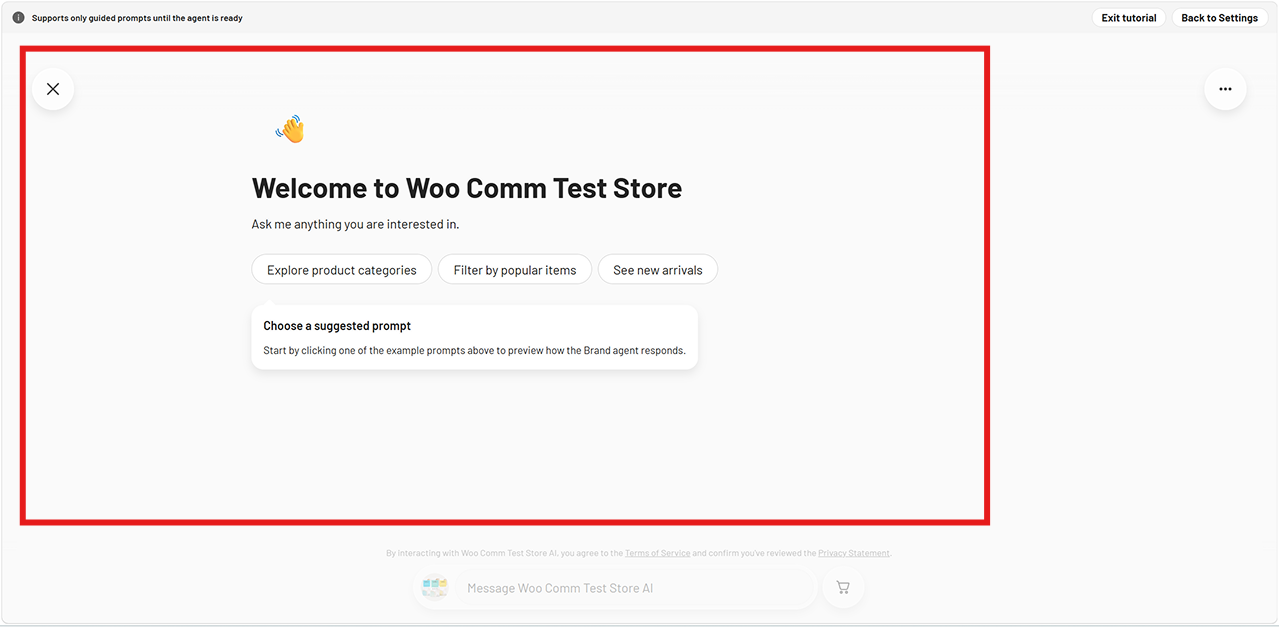Click the info icon beside guided prompts notice
The height and width of the screenshot is (627, 1279).
coord(18,18)
